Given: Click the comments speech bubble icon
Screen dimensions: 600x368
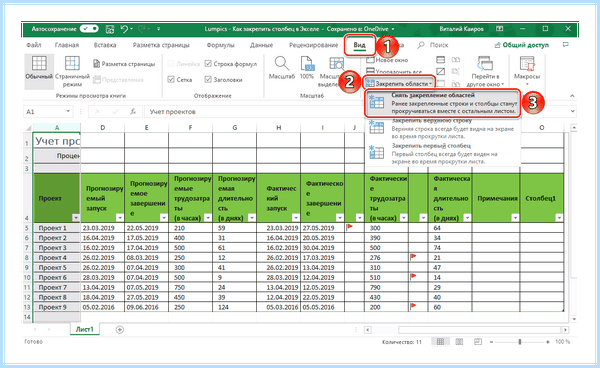Looking at the screenshot, I should (566, 45).
